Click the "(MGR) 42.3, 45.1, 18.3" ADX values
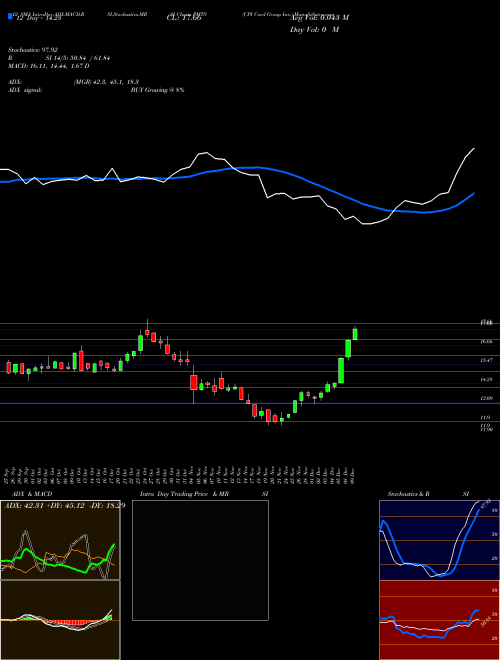500x660 pixels. pyautogui.click(x=106, y=82)
